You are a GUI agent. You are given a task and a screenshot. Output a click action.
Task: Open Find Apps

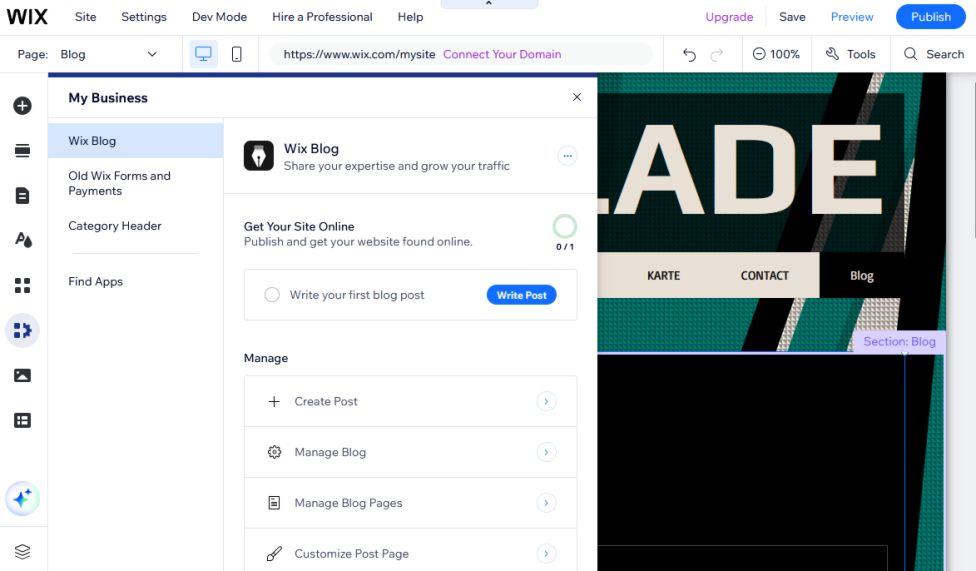click(95, 281)
